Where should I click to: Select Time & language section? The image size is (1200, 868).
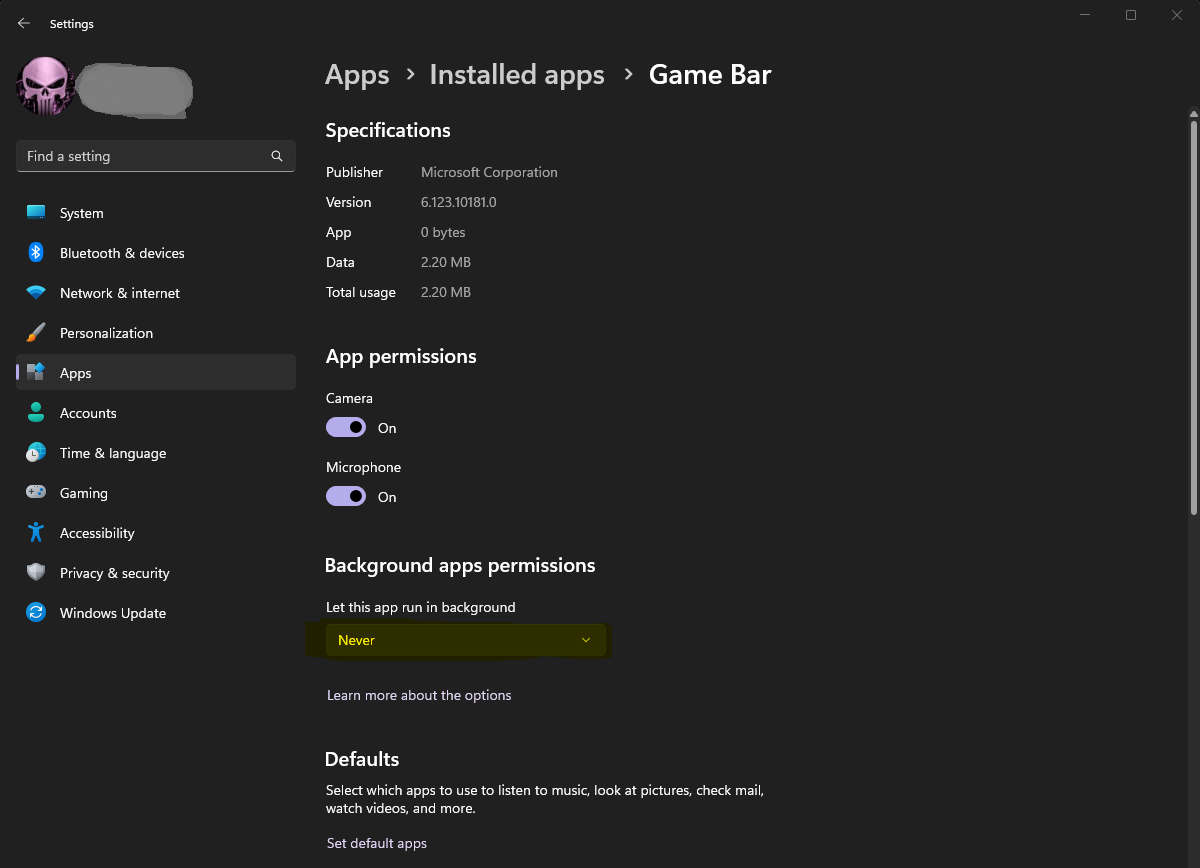click(112, 453)
